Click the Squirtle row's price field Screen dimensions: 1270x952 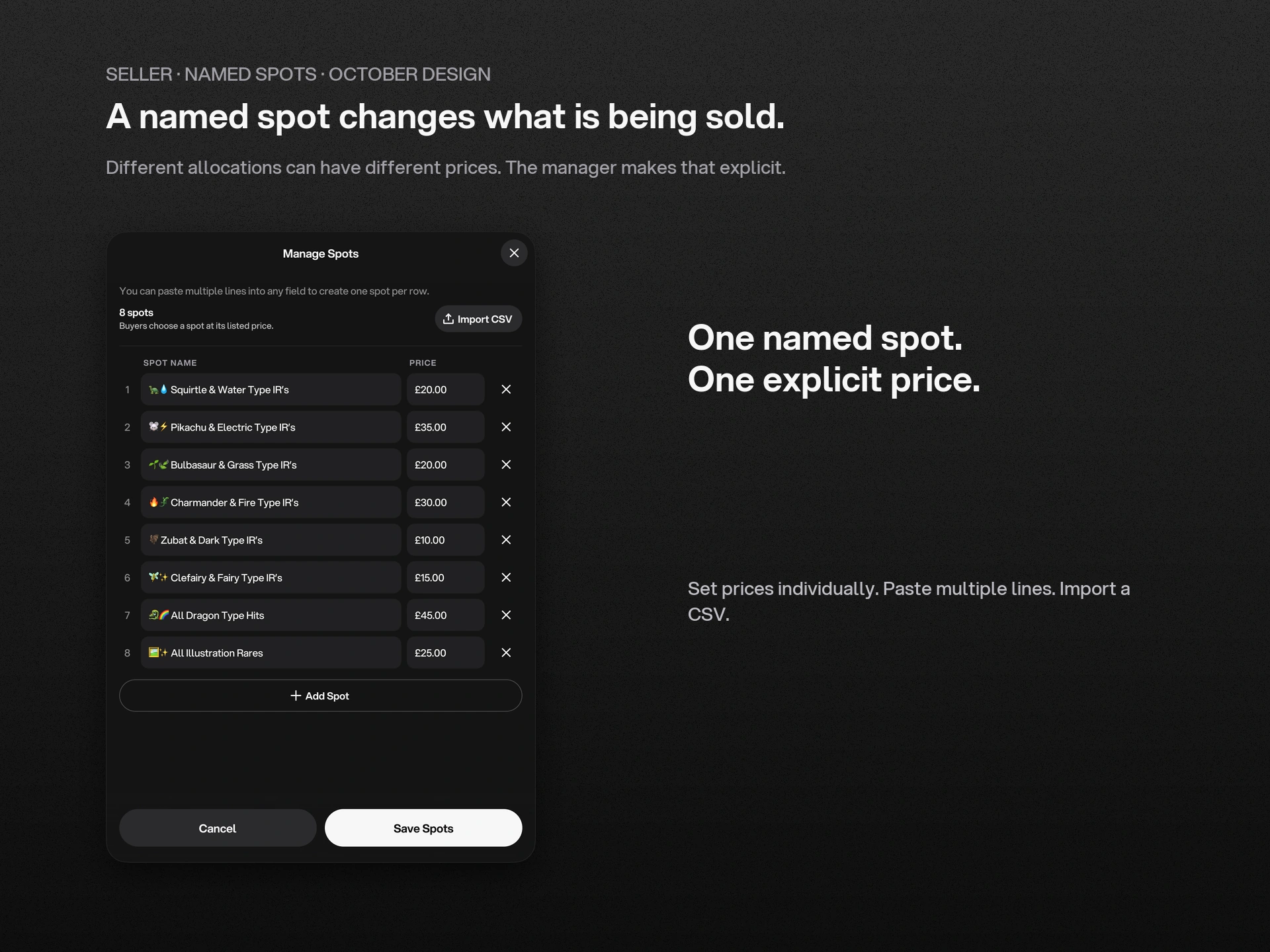[446, 389]
